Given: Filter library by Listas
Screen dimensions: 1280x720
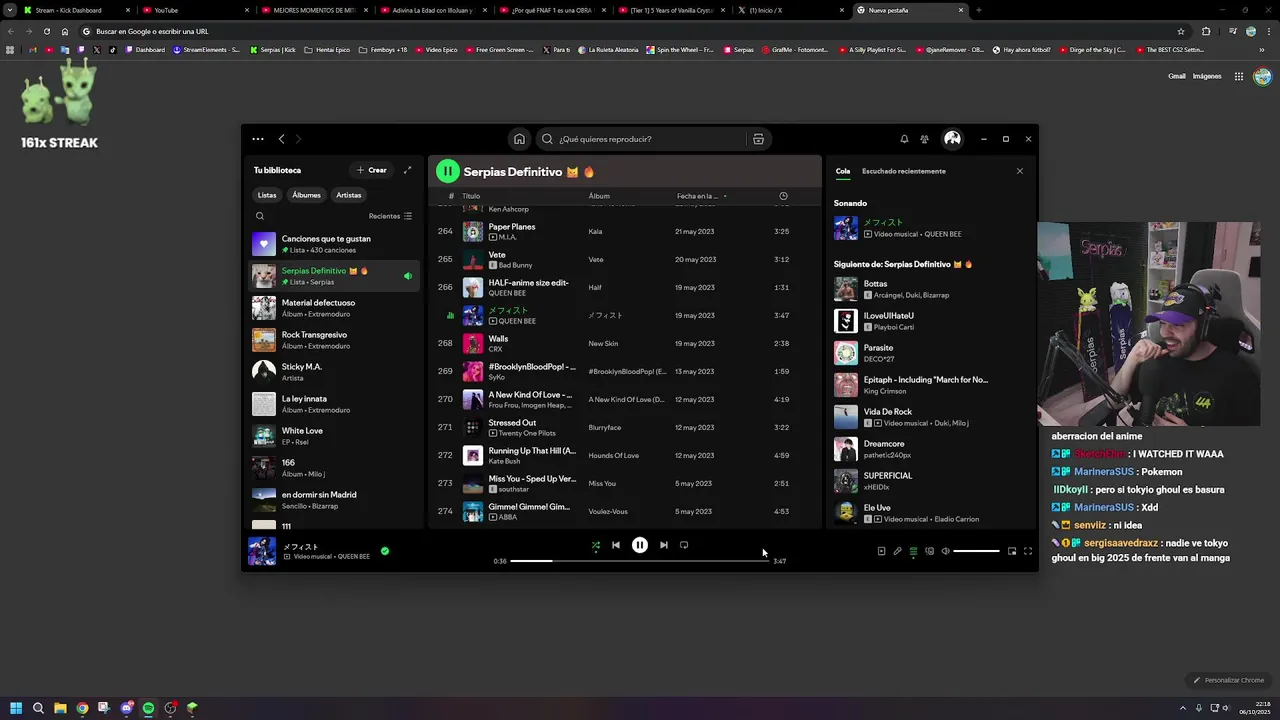Looking at the screenshot, I should click(267, 195).
